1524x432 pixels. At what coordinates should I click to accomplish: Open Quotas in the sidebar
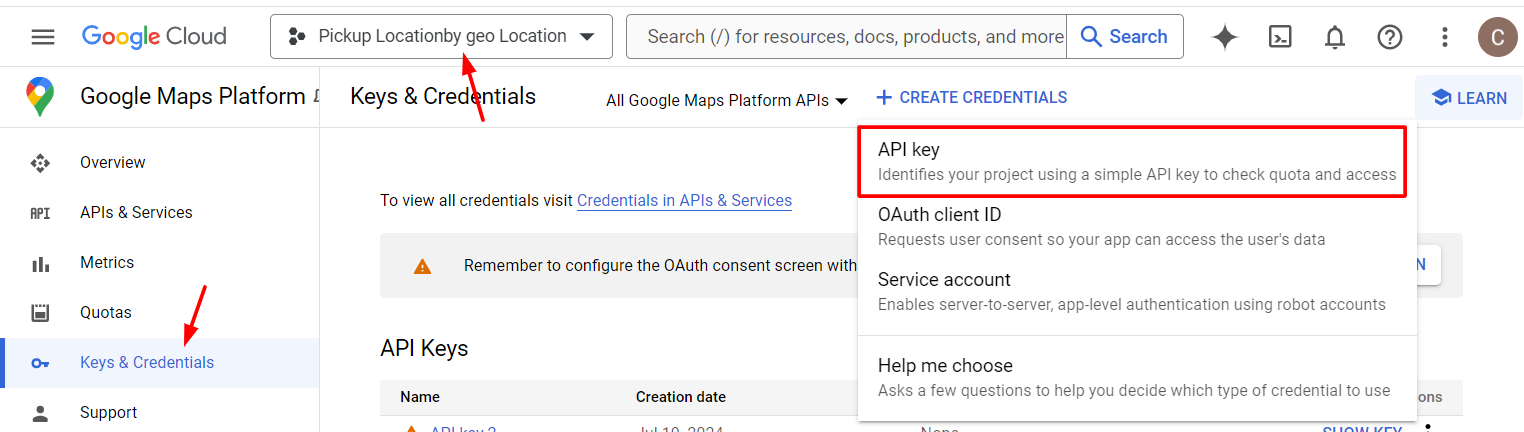click(x=106, y=312)
